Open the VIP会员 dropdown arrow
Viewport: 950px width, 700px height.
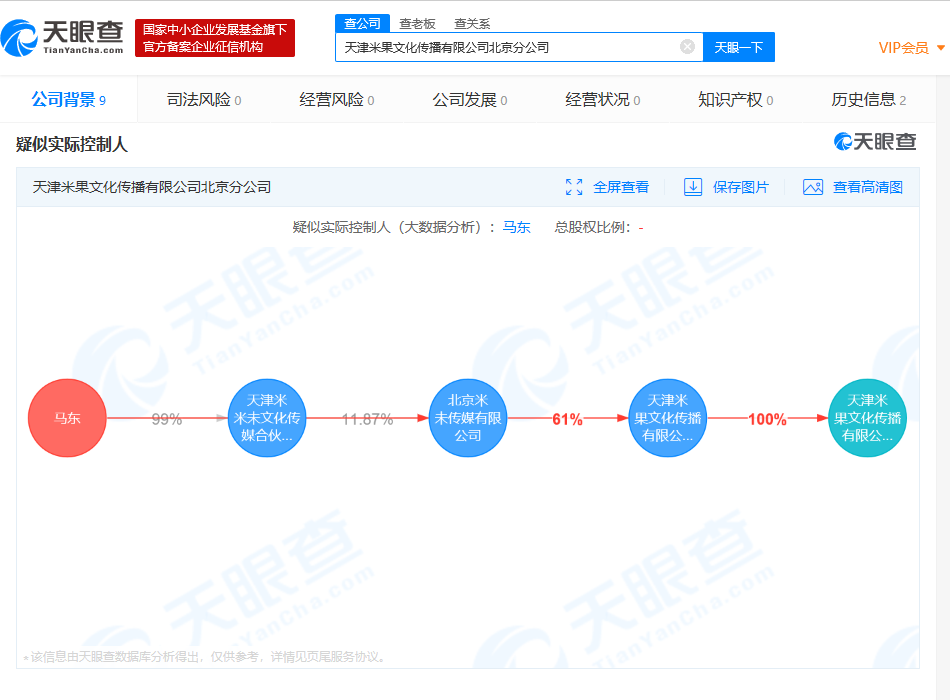click(x=940, y=48)
